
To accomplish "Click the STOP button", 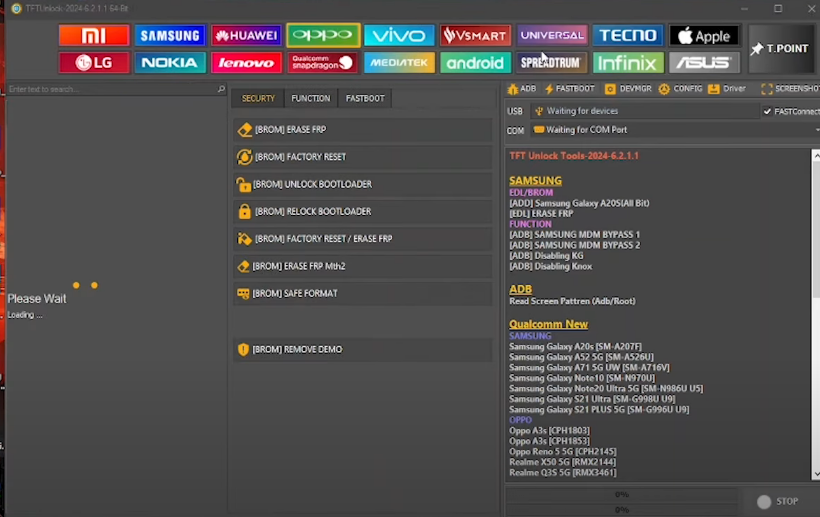I will point(778,501).
